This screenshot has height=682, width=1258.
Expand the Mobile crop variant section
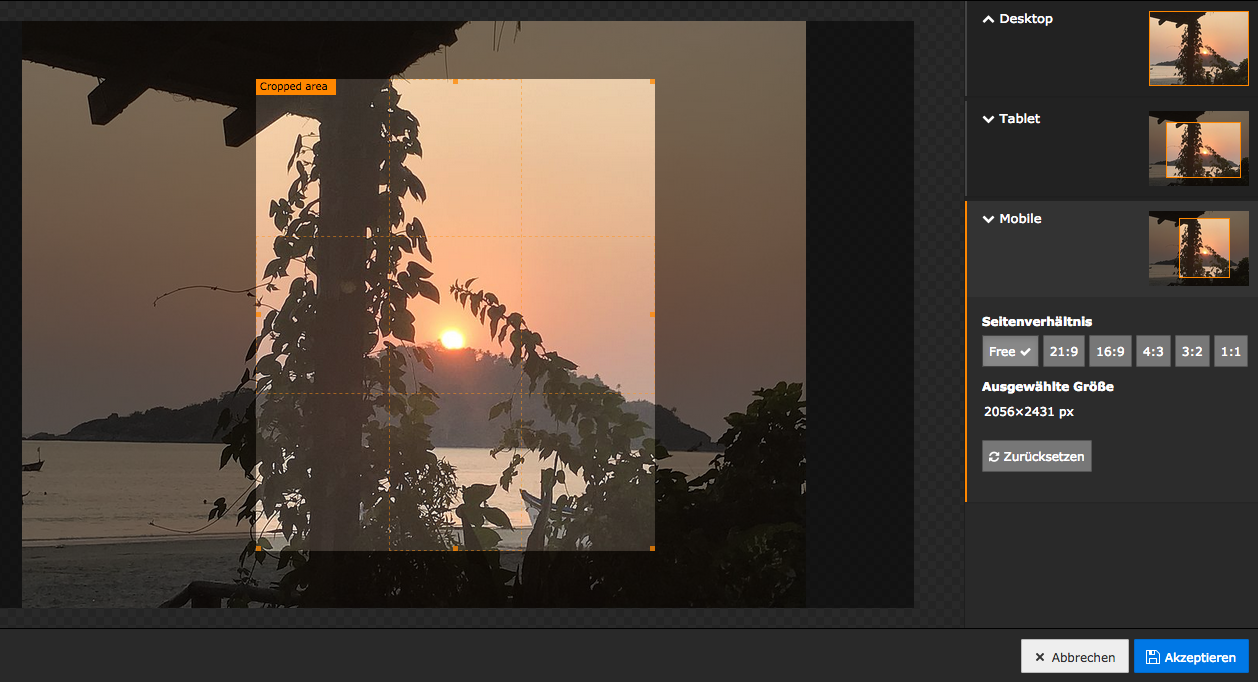[1012, 219]
